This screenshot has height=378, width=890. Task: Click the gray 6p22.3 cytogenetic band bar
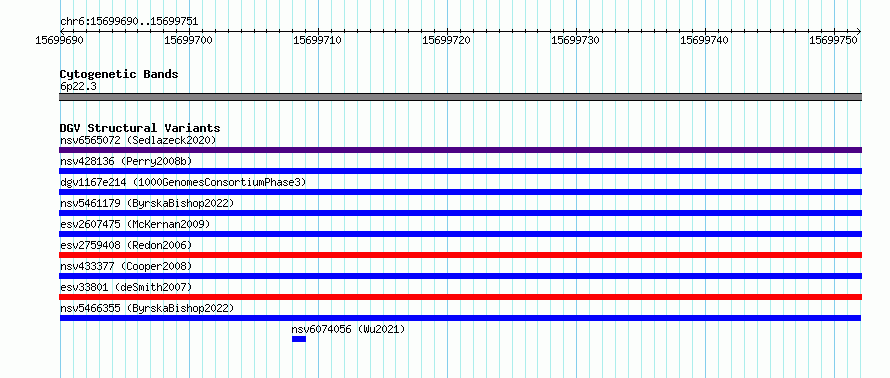[460, 97]
